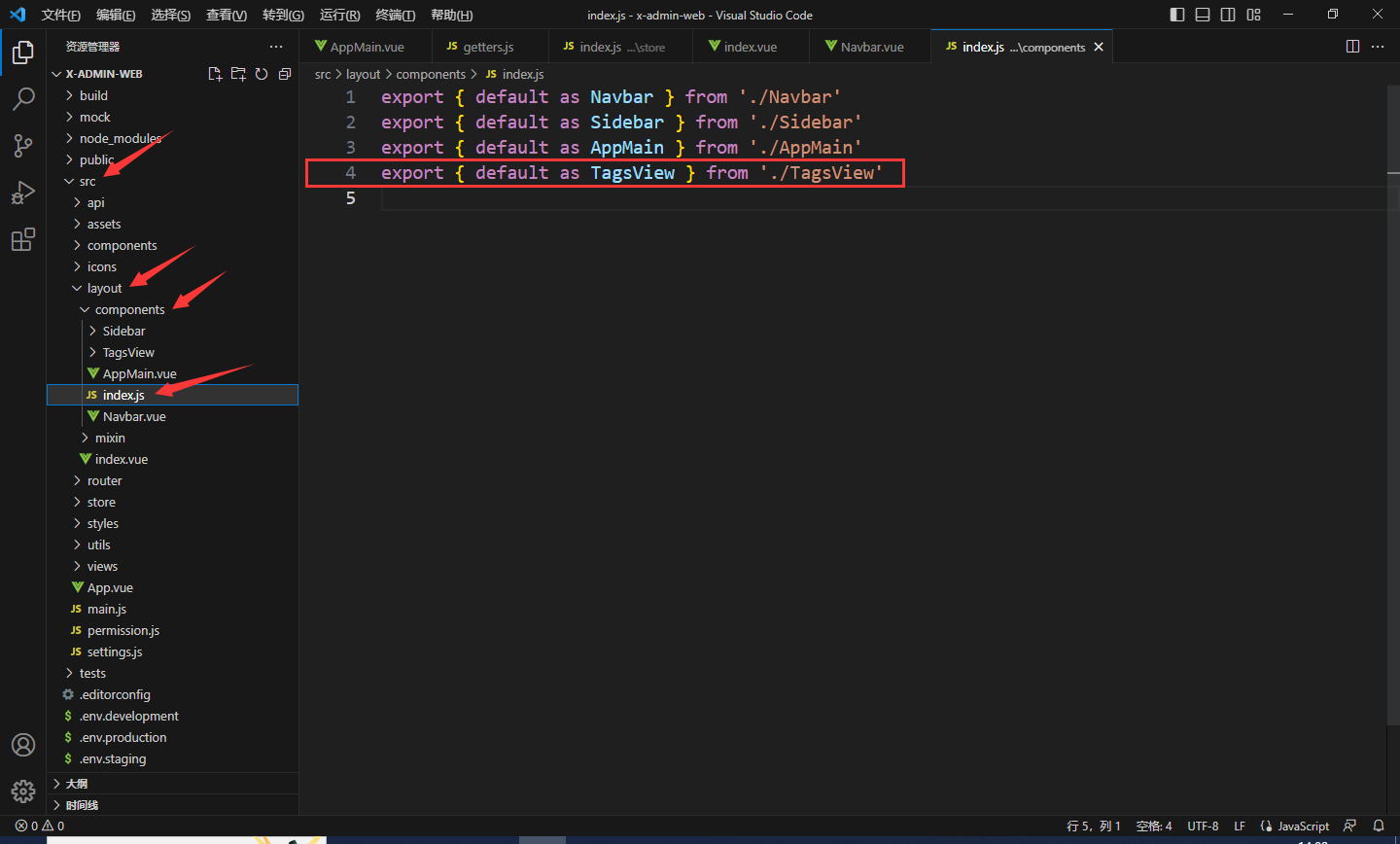Change file encoding UTF-8
This screenshot has height=844, width=1400.
(1203, 826)
